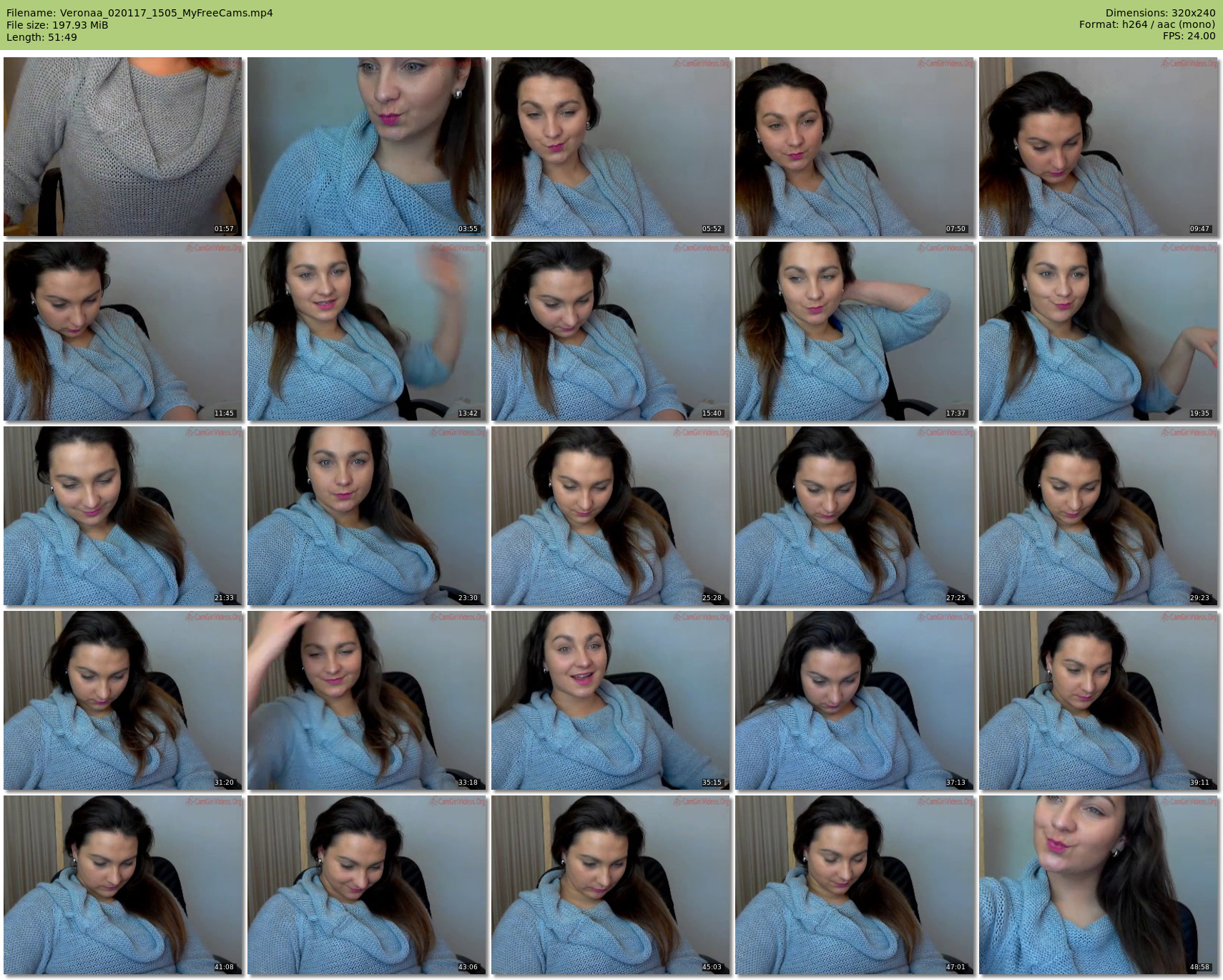This screenshot has width=1223, height=980.
Task: Select the frame labeled 41:08
Action: click(x=123, y=885)
